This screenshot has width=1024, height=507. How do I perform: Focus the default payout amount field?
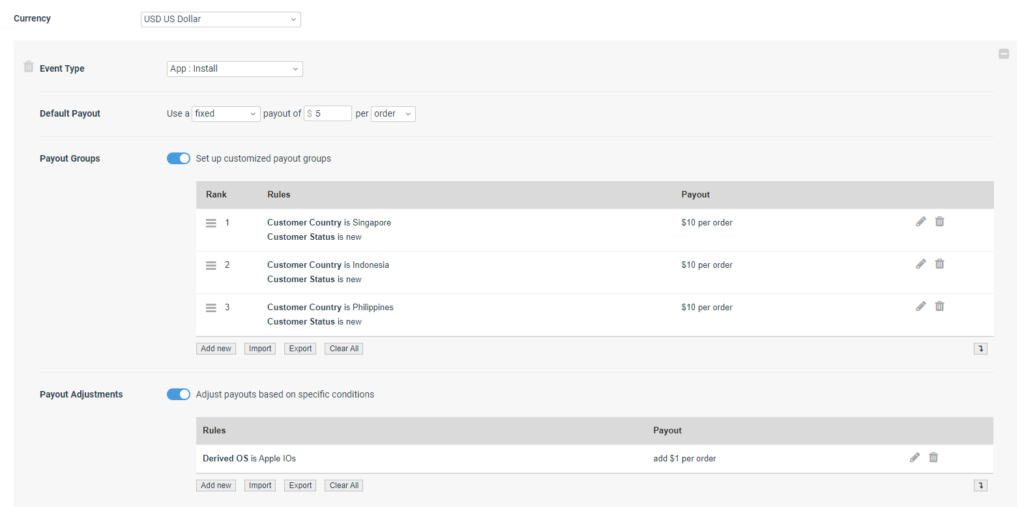click(x=328, y=114)
